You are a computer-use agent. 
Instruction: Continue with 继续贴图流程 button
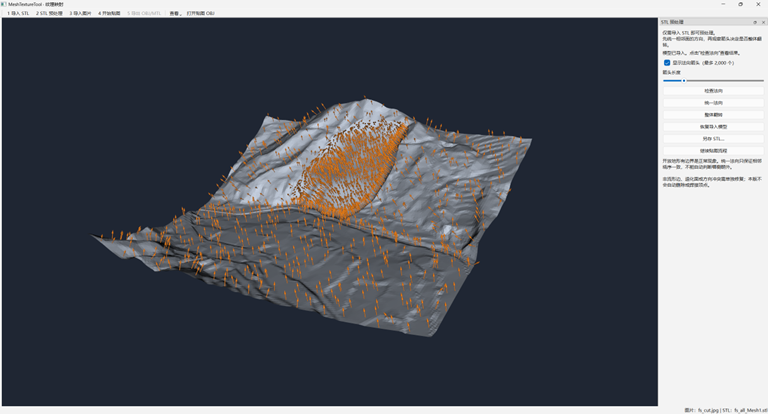coord(713,151)
